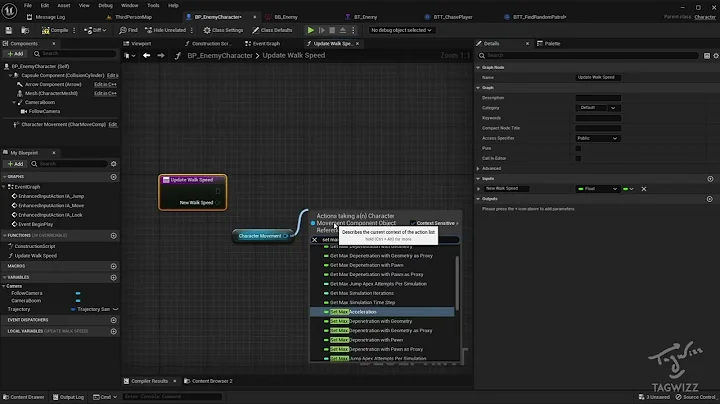The width and height of the screenshot is (720, 404).
Task: Collapse the EventGraph tree
Action: (5, 187)
